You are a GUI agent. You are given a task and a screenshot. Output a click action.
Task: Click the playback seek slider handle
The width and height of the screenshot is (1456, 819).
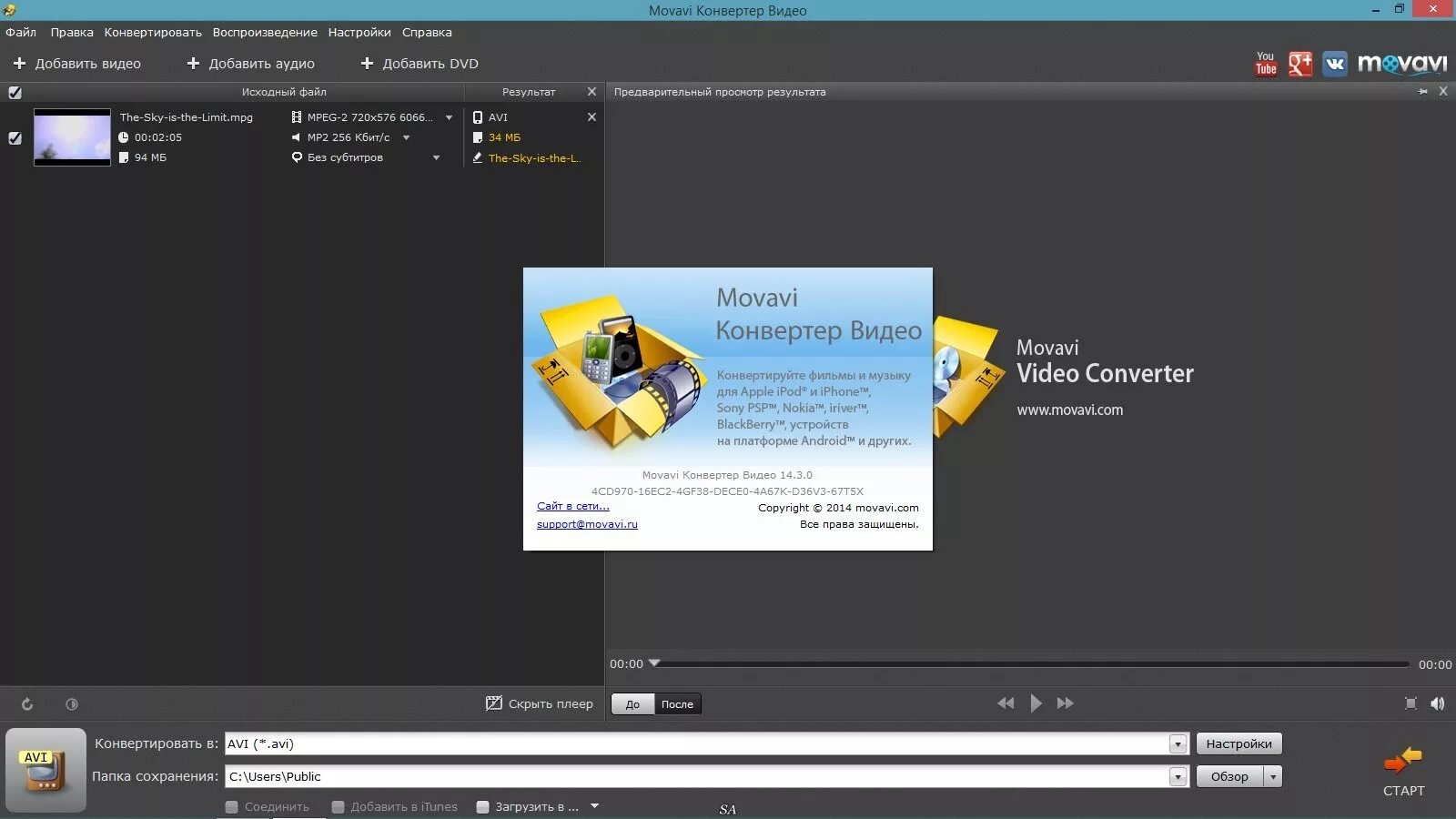(x=654, y=663)
